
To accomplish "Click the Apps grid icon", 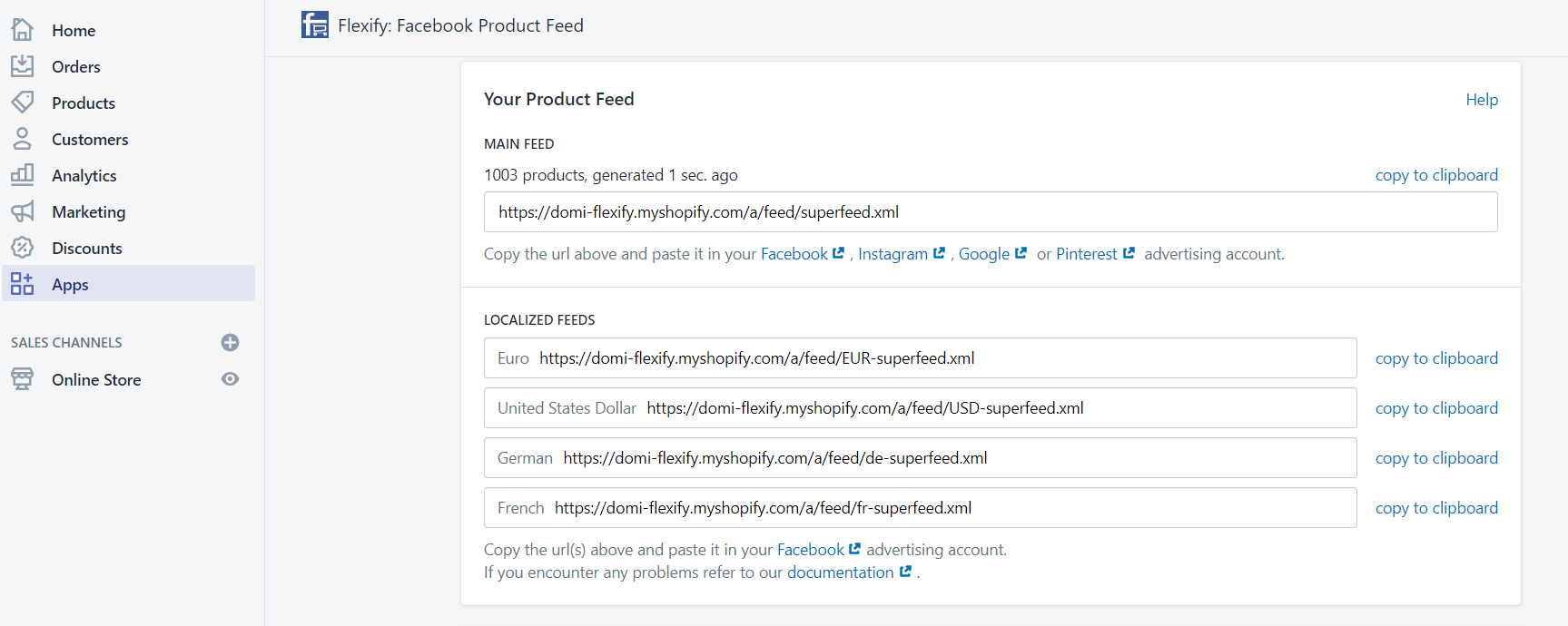I will (23, 284).
